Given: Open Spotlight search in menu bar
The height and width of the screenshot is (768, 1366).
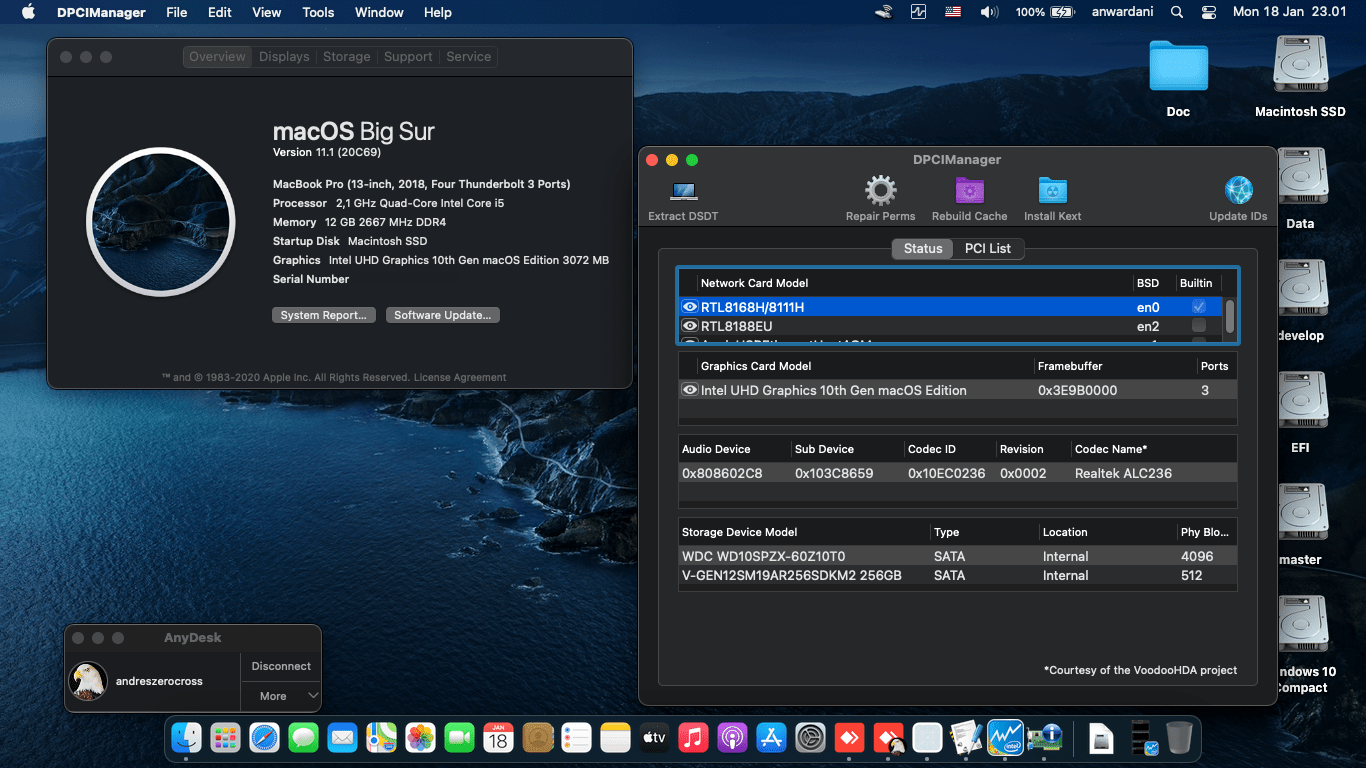Looking at the screenshot, I should (1177, 12).
